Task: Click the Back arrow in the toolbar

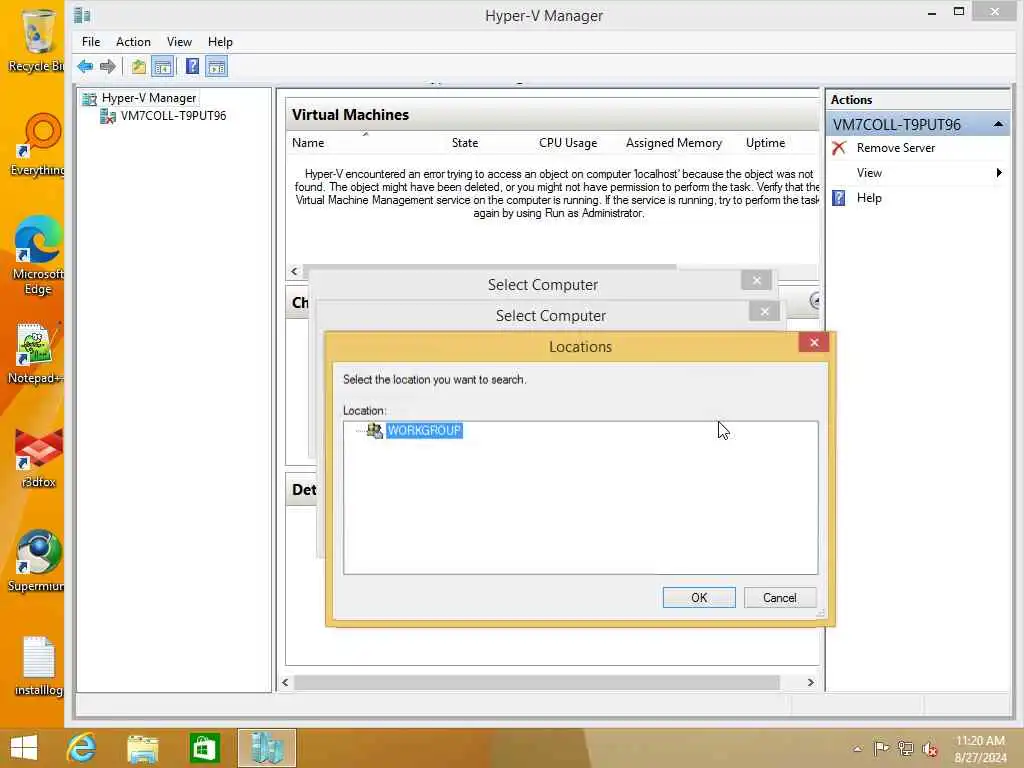Action: click(85, 66)
